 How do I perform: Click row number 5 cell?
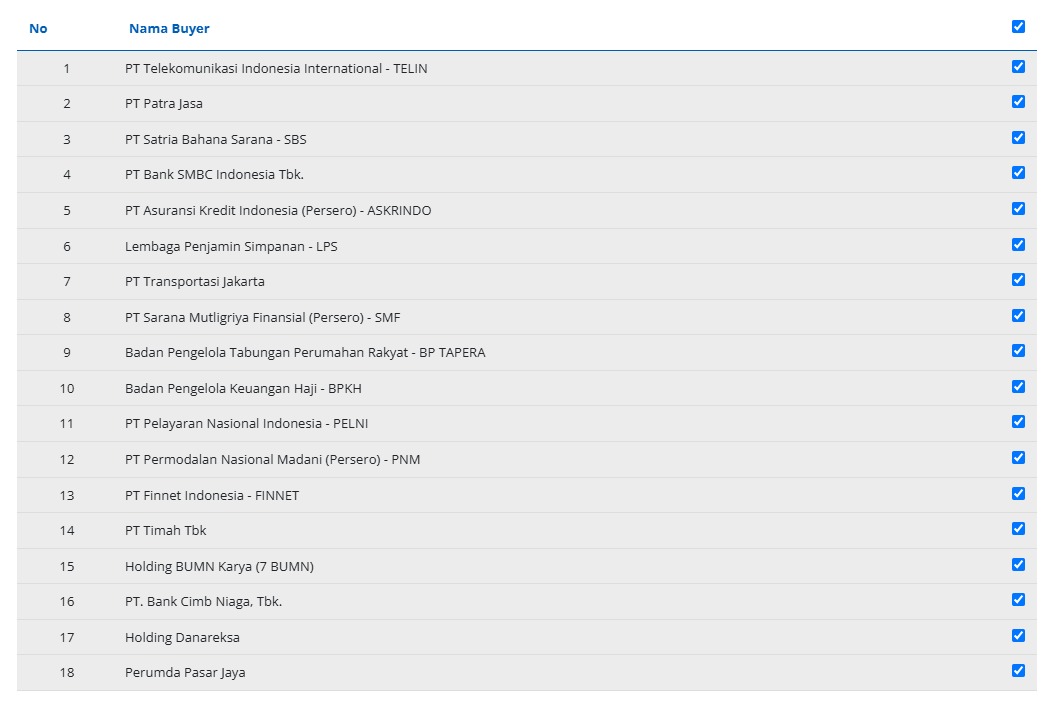[x=67, y=211]
